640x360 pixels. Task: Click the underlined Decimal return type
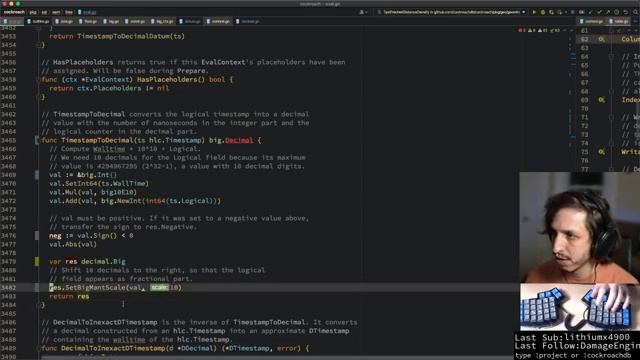coord(239,140)
